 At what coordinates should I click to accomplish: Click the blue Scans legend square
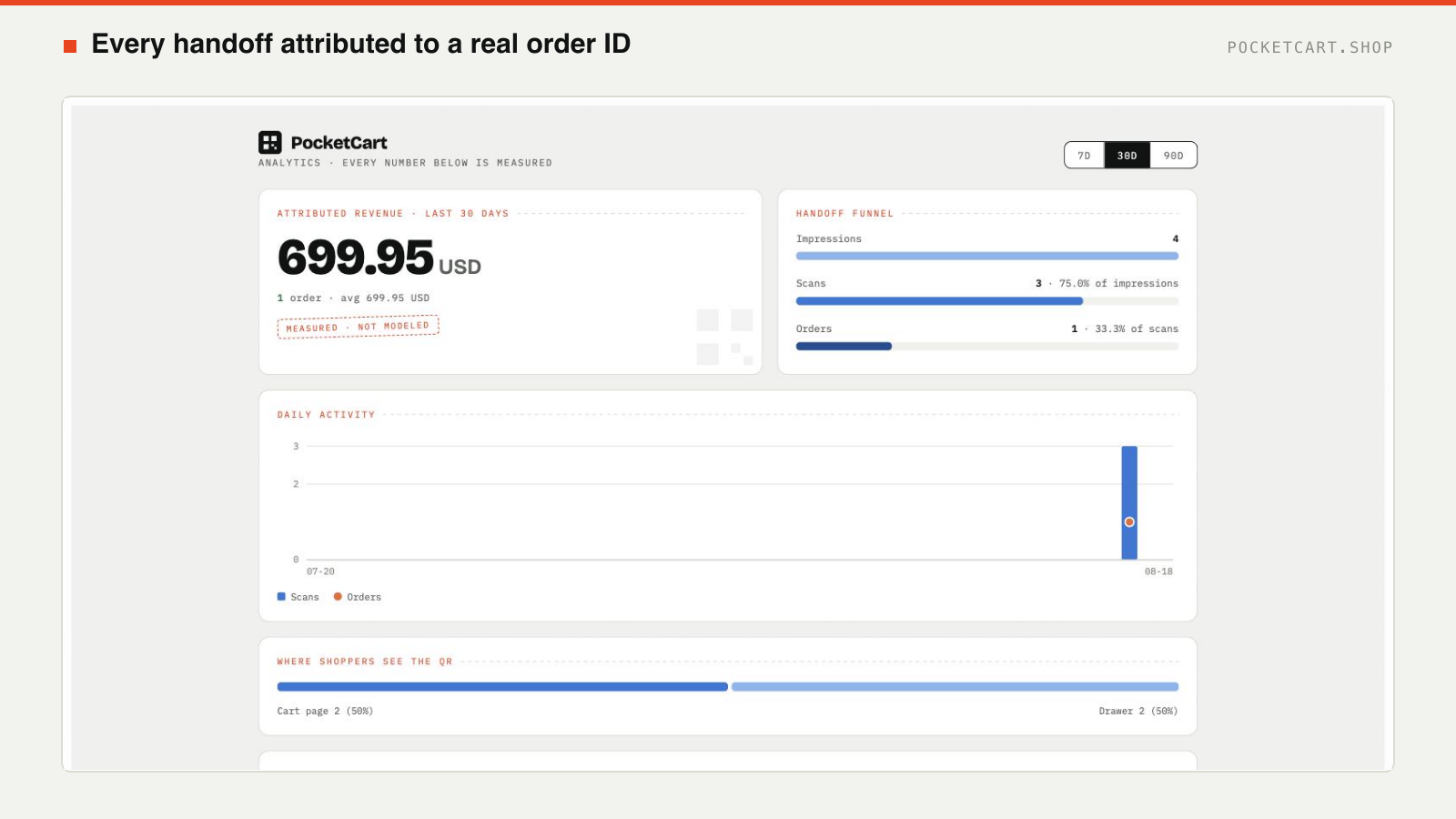[281, 597]
